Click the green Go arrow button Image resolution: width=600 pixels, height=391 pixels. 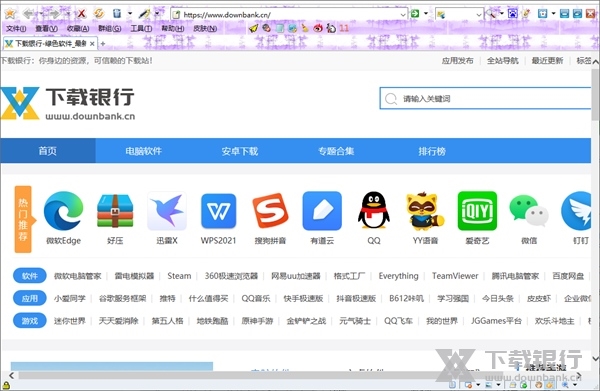(x=415, y=14)
